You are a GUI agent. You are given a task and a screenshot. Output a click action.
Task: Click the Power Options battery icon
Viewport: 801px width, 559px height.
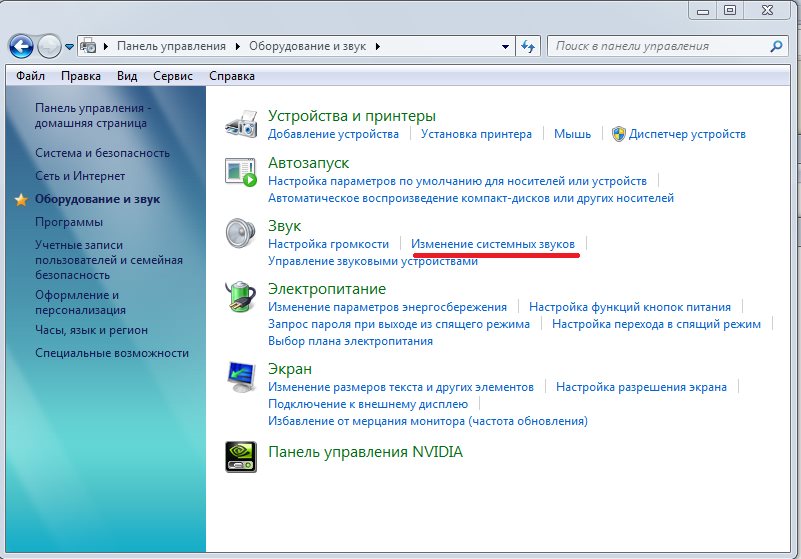241,296
